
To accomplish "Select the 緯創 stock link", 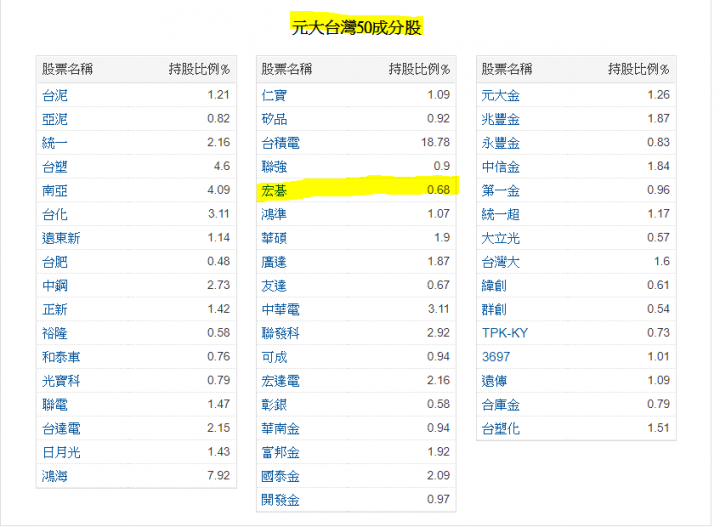I will [494, 286].
